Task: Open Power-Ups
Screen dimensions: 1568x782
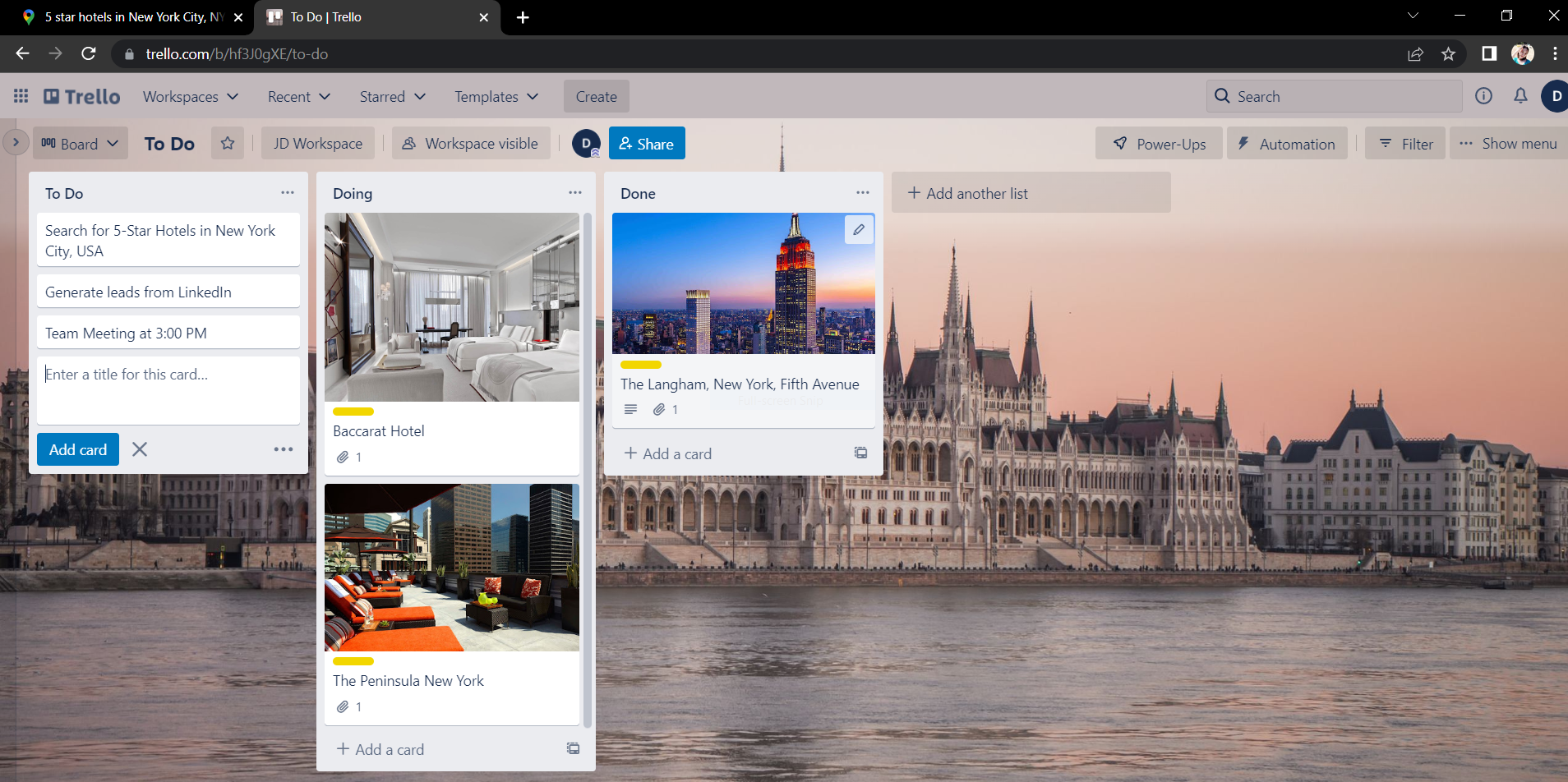Action: click(x=1159, y=143)
